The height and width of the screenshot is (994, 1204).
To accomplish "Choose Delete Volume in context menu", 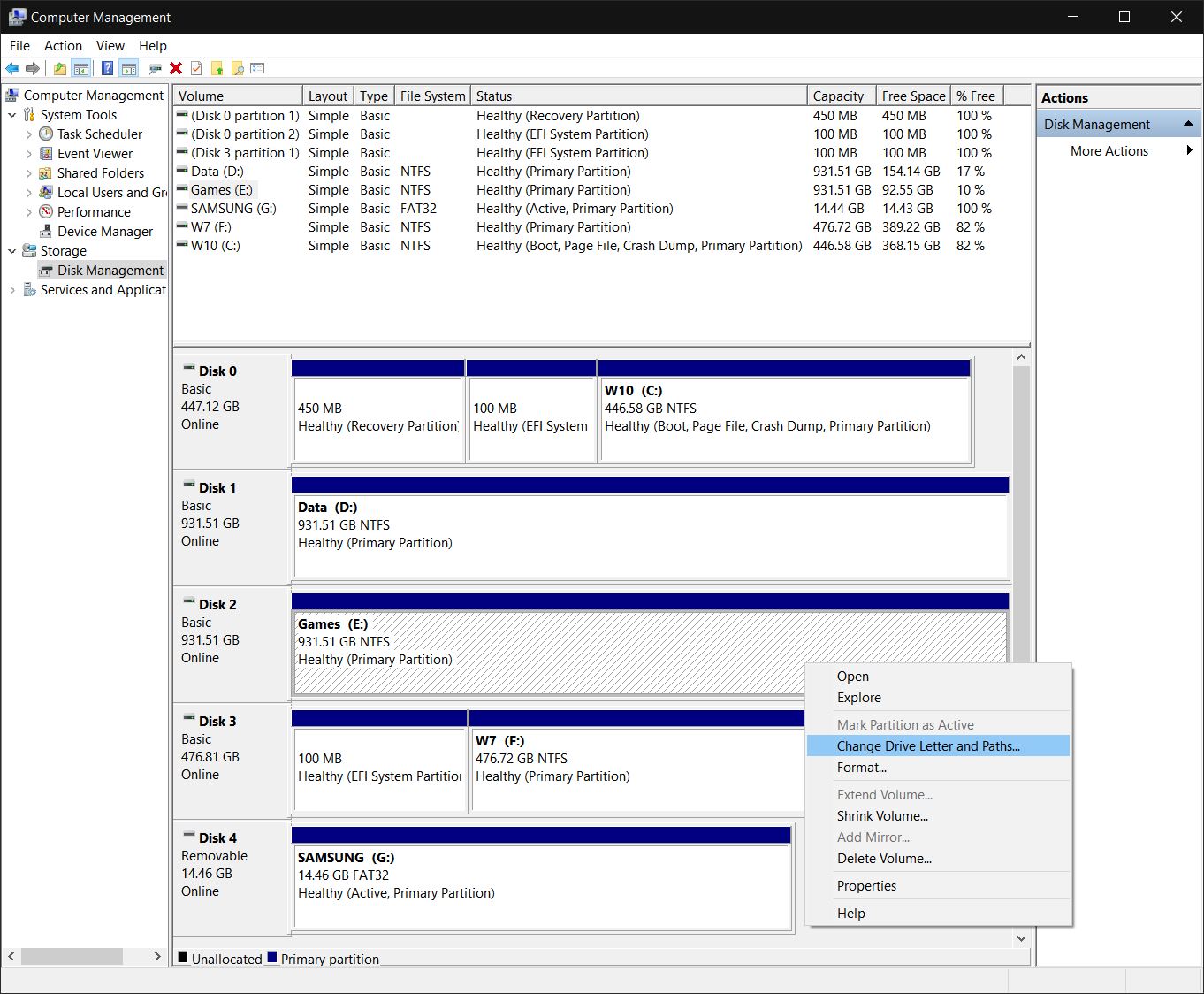I will [939, 859].
